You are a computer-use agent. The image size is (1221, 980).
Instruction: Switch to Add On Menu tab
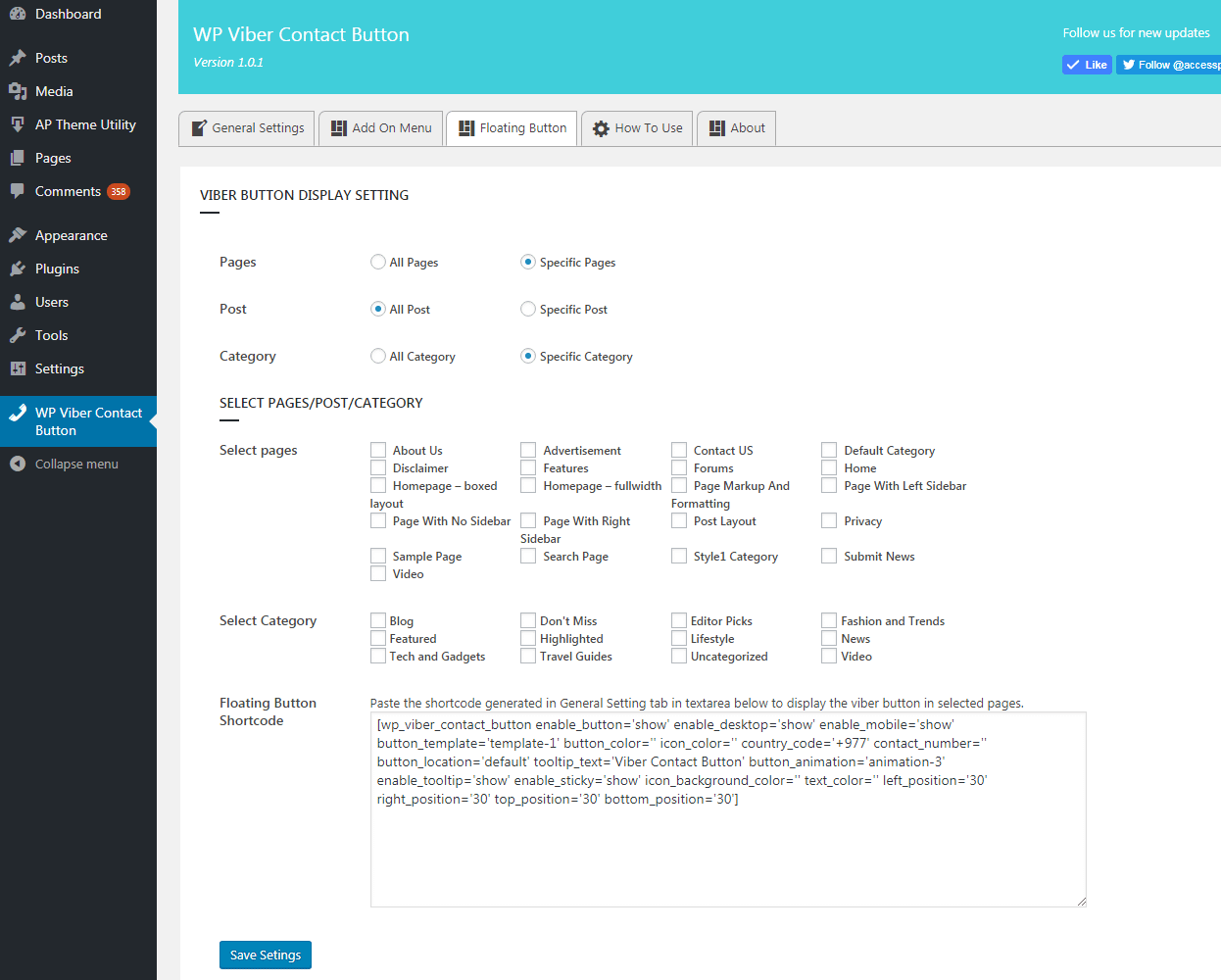[381, 128]
